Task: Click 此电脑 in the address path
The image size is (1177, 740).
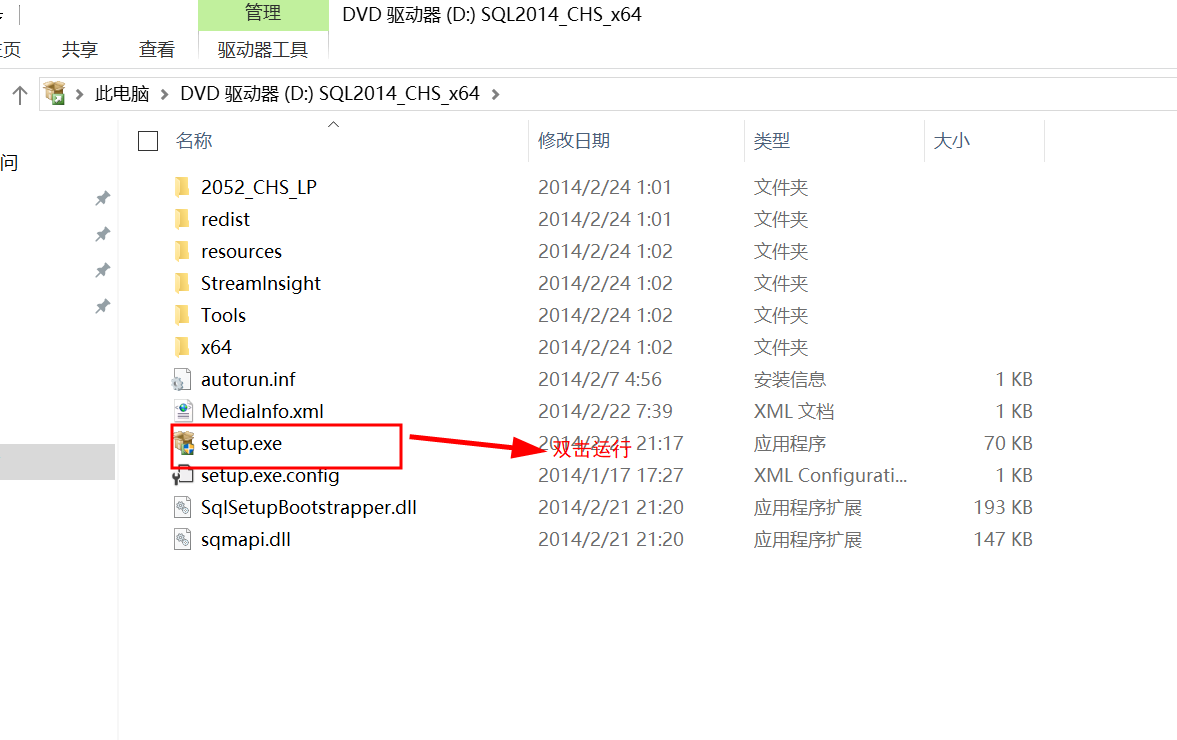Action: (122, 94)
